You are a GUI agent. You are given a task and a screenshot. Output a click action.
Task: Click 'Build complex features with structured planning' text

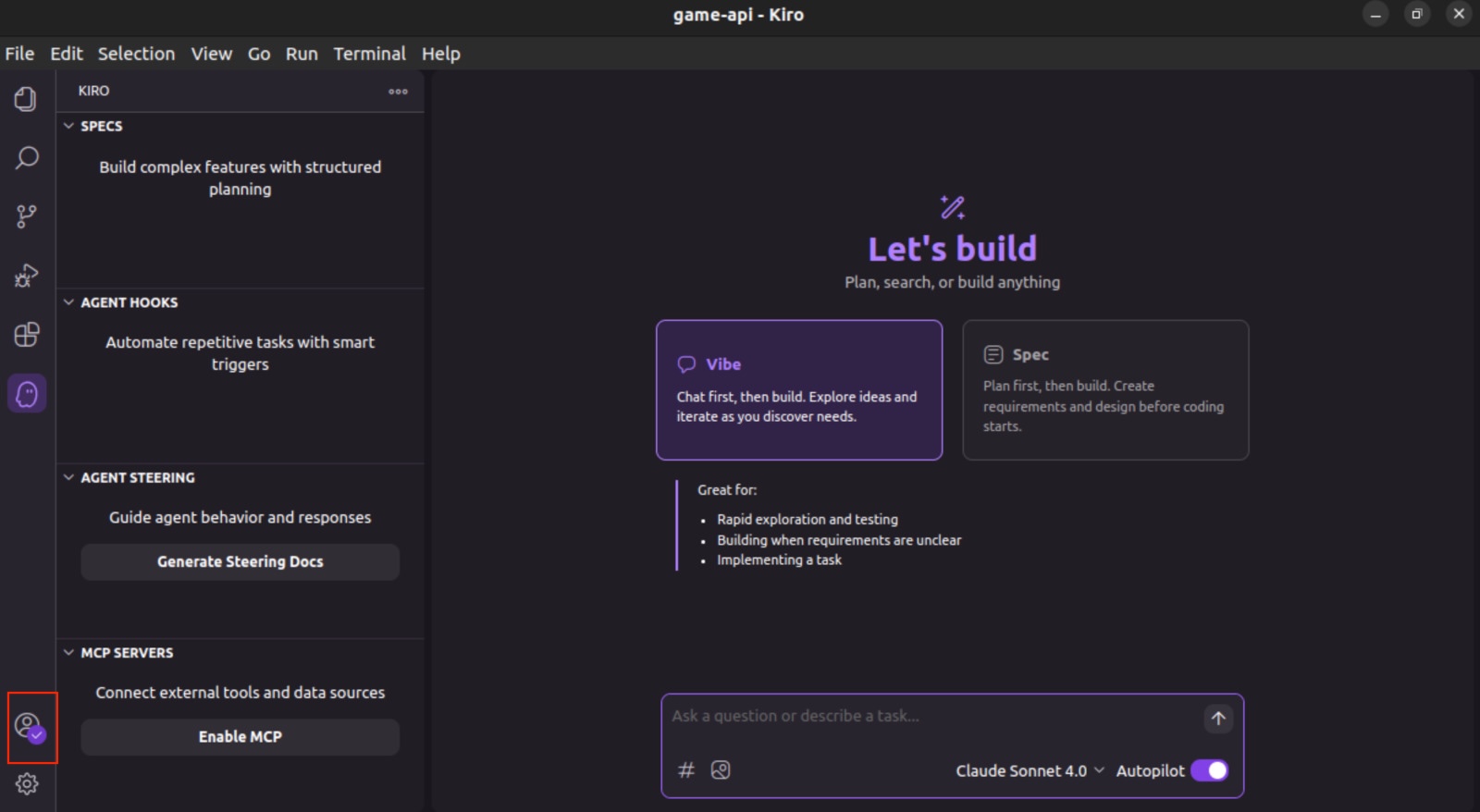point(240,178)
